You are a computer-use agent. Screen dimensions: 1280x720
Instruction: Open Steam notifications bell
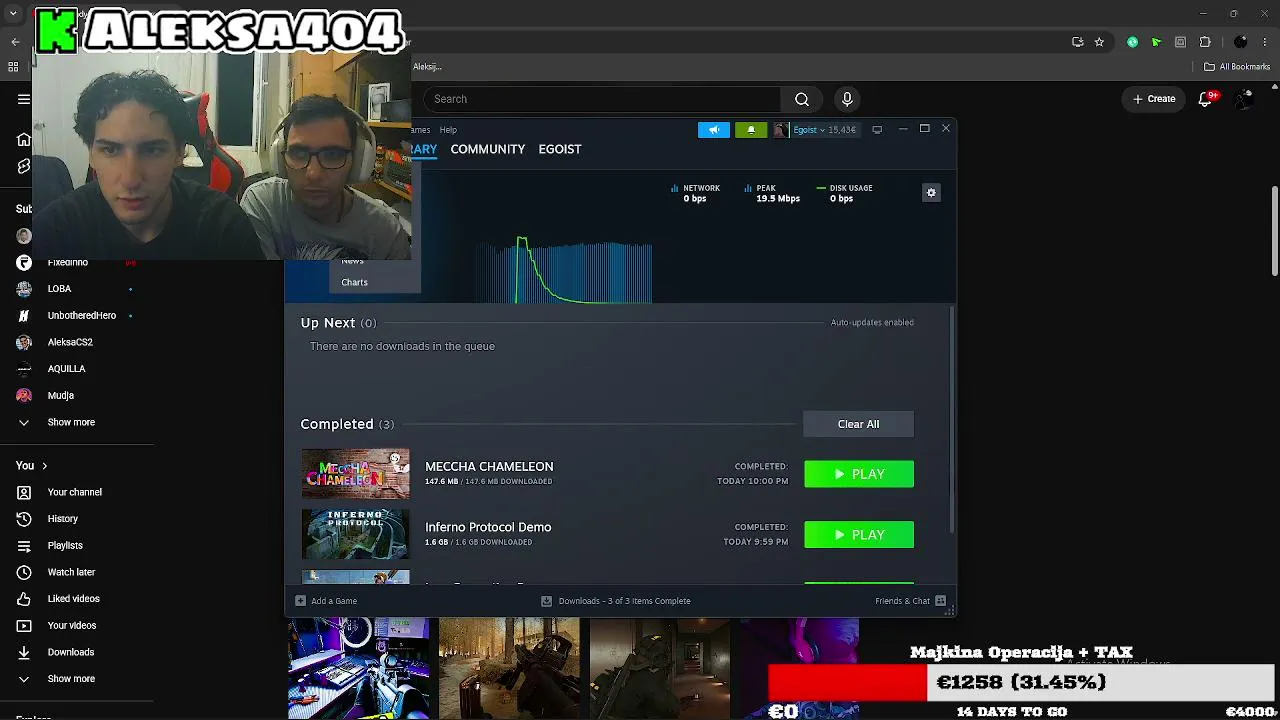751,129
